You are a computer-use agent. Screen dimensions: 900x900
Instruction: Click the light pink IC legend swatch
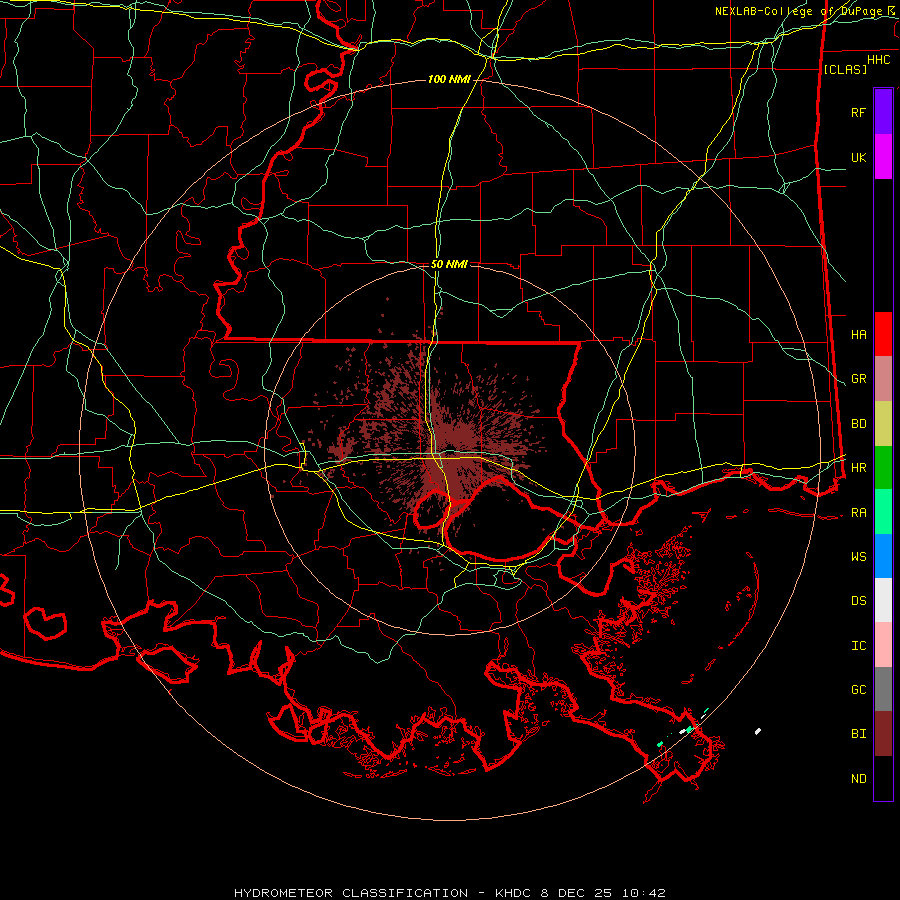click(883, 645)
